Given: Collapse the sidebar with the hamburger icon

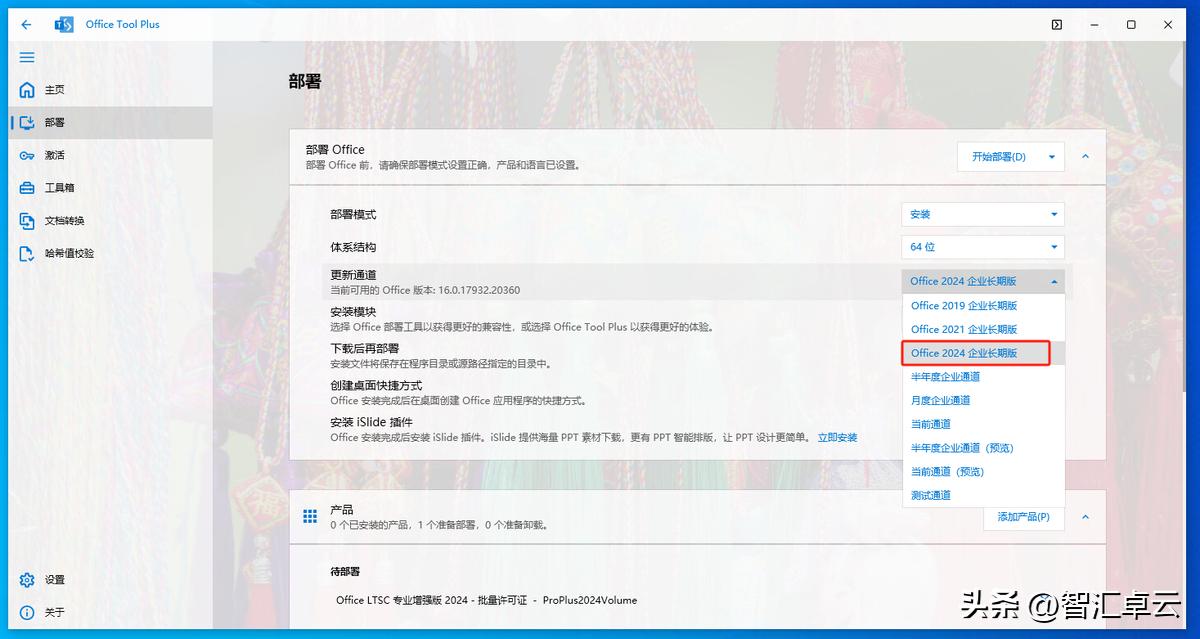Looking at the screenshot, I should tap(27, 57).
